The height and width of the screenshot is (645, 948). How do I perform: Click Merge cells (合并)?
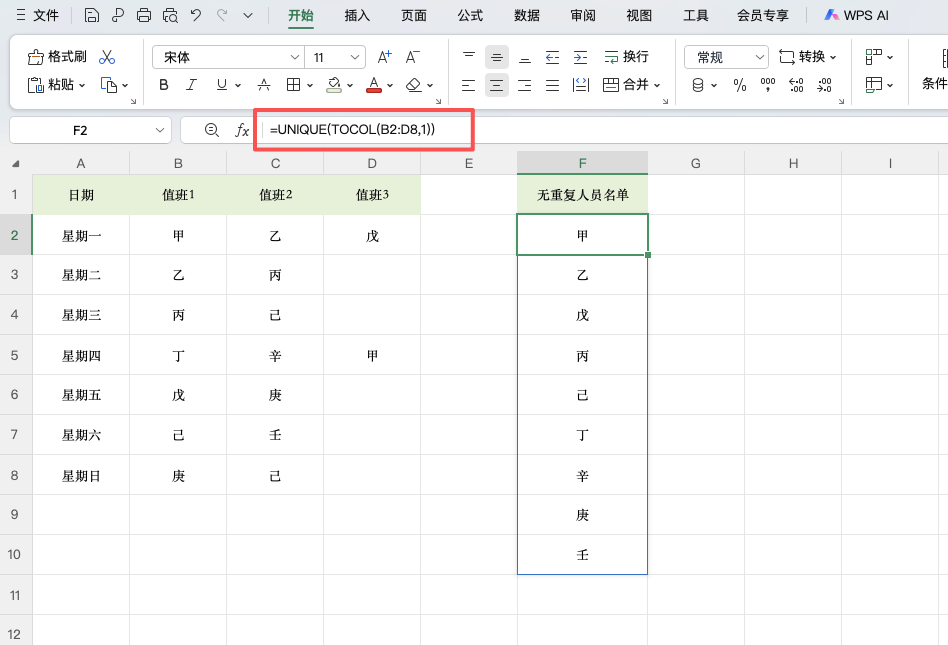click(626, 85)
